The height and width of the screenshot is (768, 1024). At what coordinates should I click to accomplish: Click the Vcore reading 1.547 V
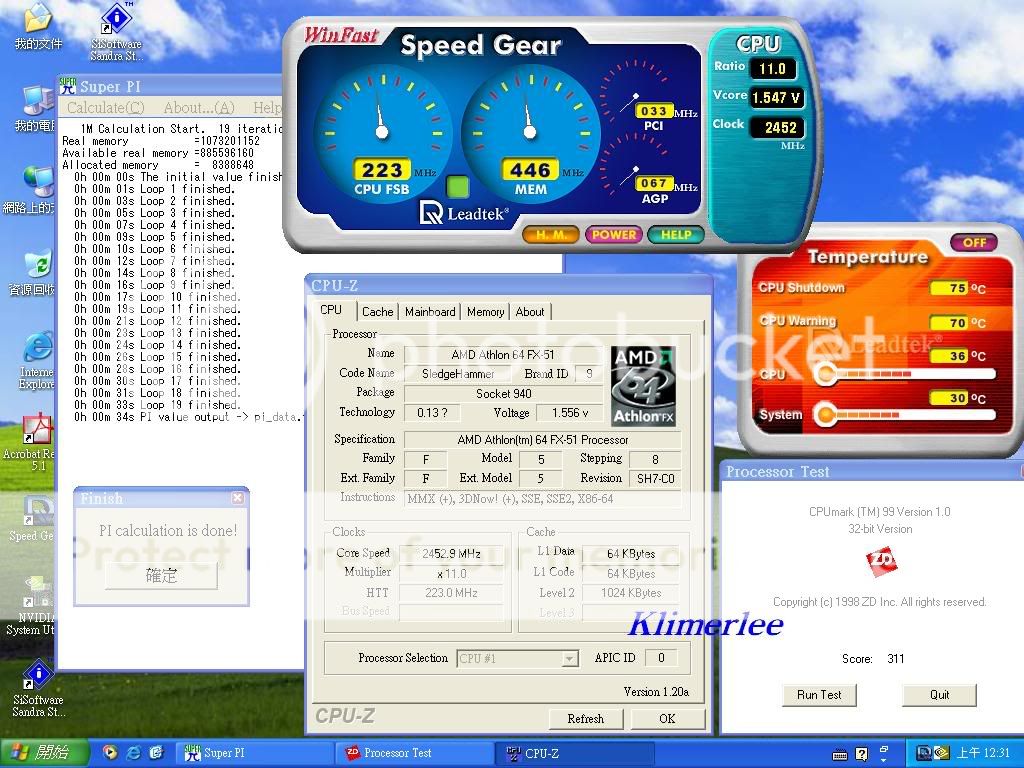point(776,98)
